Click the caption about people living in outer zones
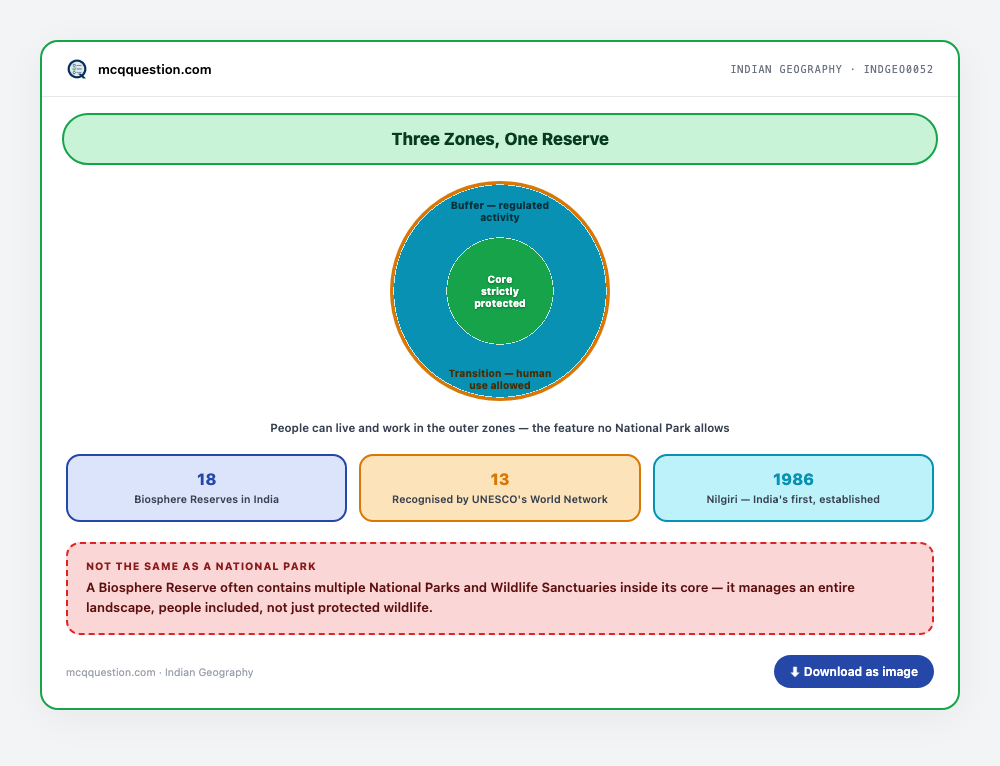1000x766 pixels. pyautogui.click(x=500, y=428)
